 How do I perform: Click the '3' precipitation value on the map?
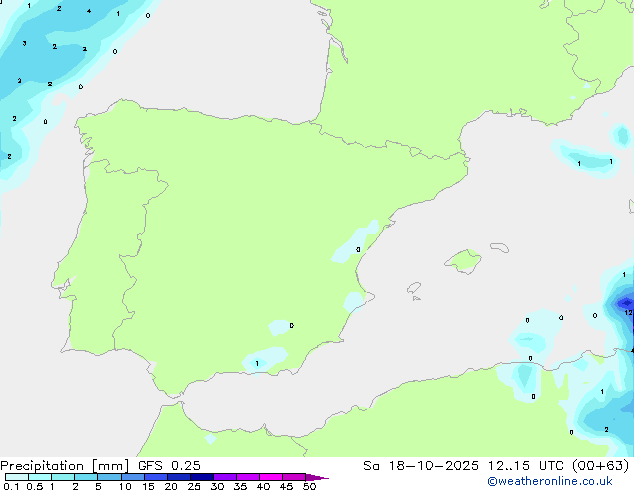coord(25,43)
